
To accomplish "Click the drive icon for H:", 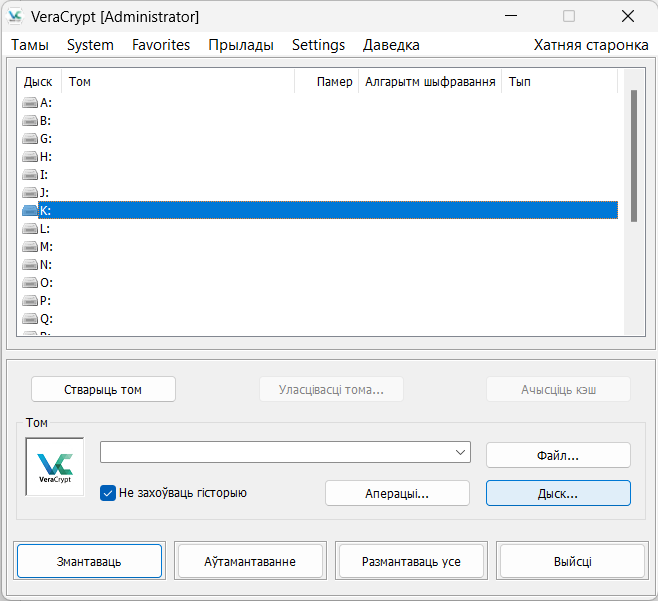I will [x=30, y=157].
